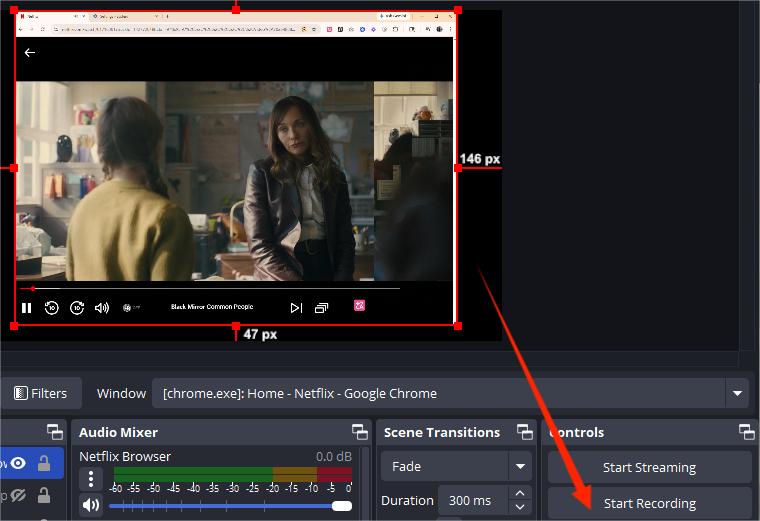This screenshot has height=521, width=760.
Task: Click the Start Recording button
Action: click(x=649, y=503)
